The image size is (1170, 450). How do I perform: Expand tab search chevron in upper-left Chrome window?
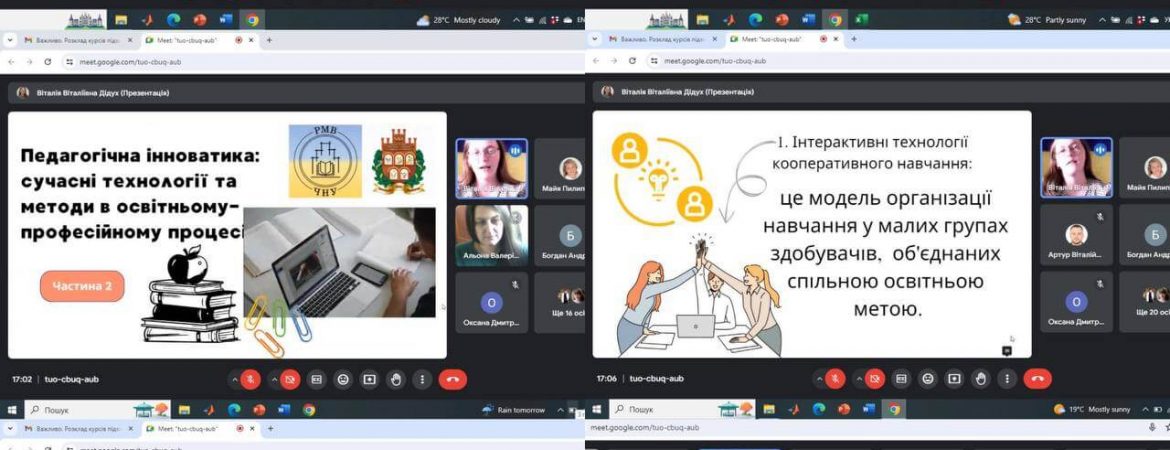pyautogui.click(x=12, y=40)
